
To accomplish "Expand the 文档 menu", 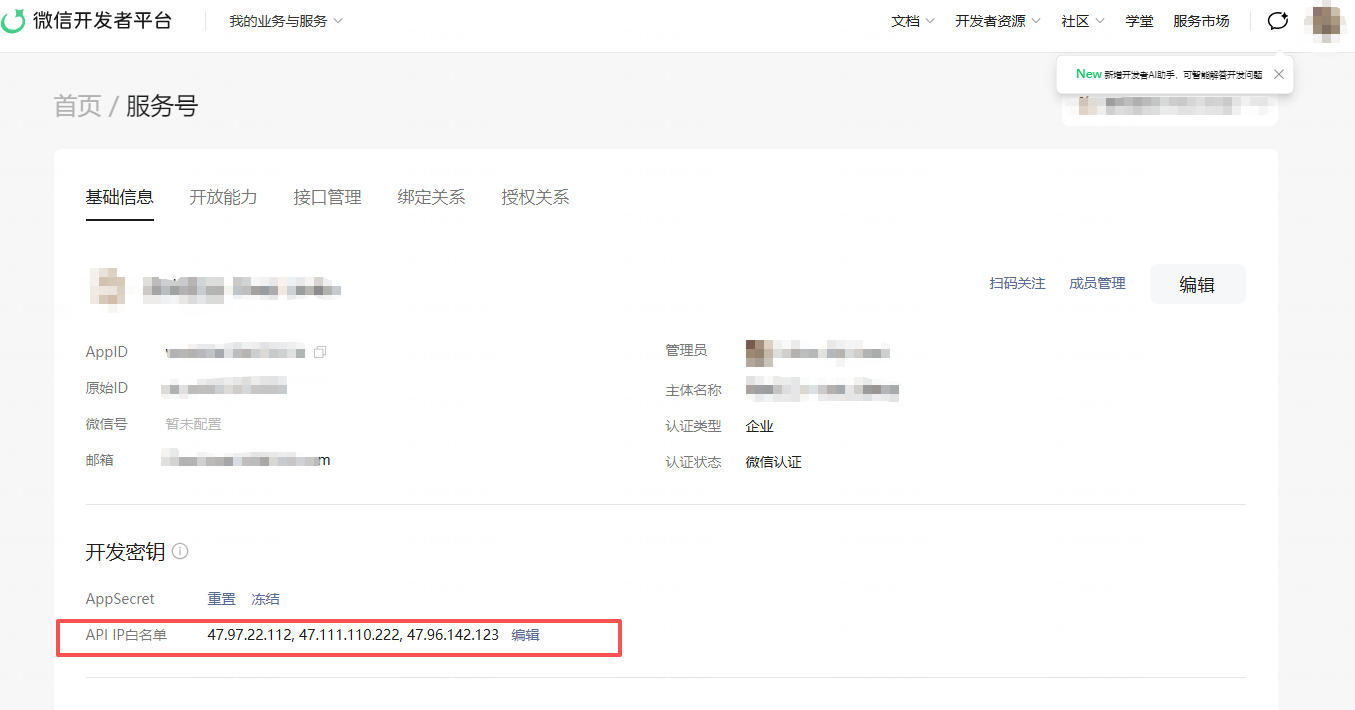I will click(913, 21).
